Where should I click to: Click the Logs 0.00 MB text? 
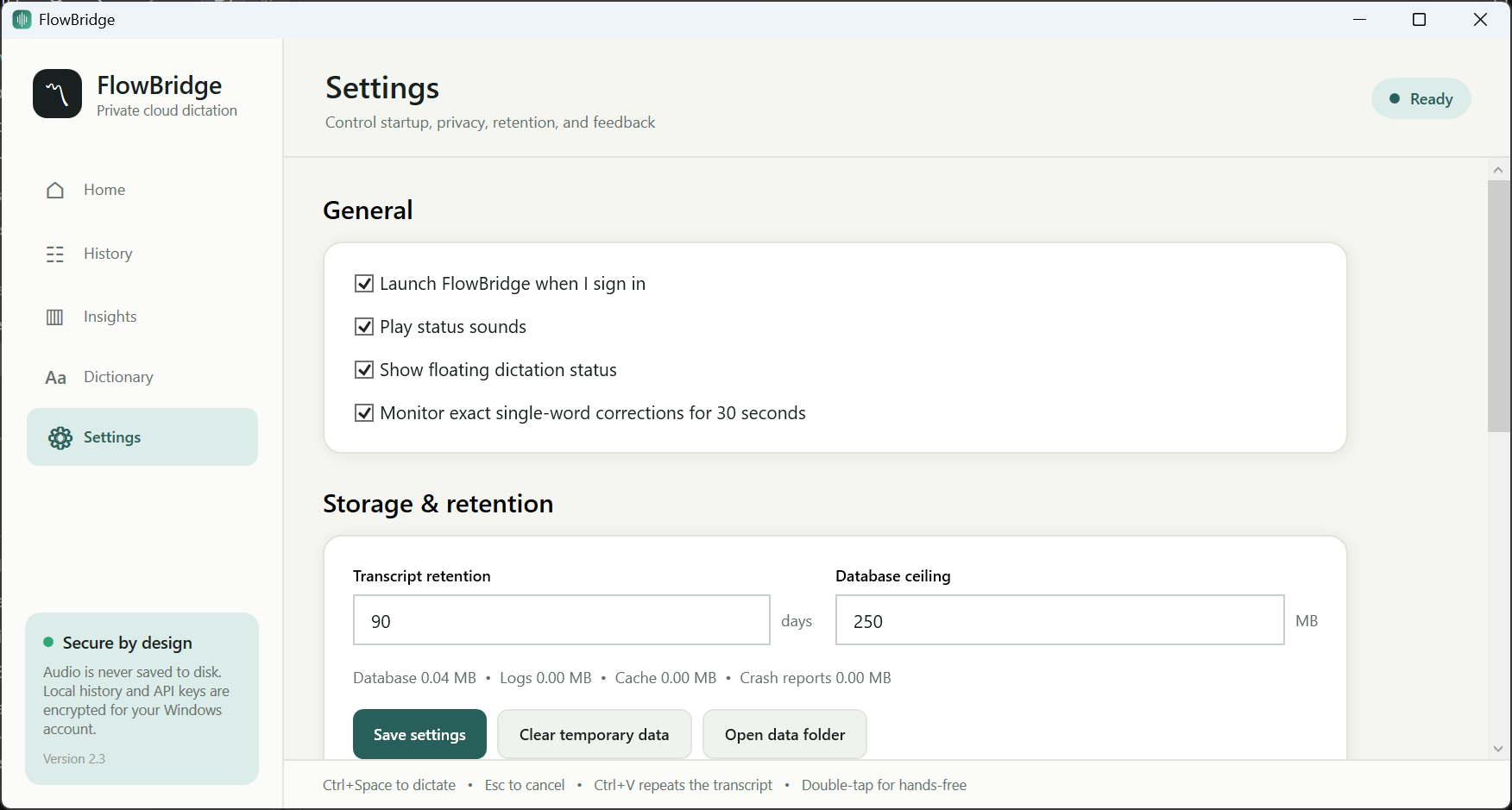click(x=545, y=678)
